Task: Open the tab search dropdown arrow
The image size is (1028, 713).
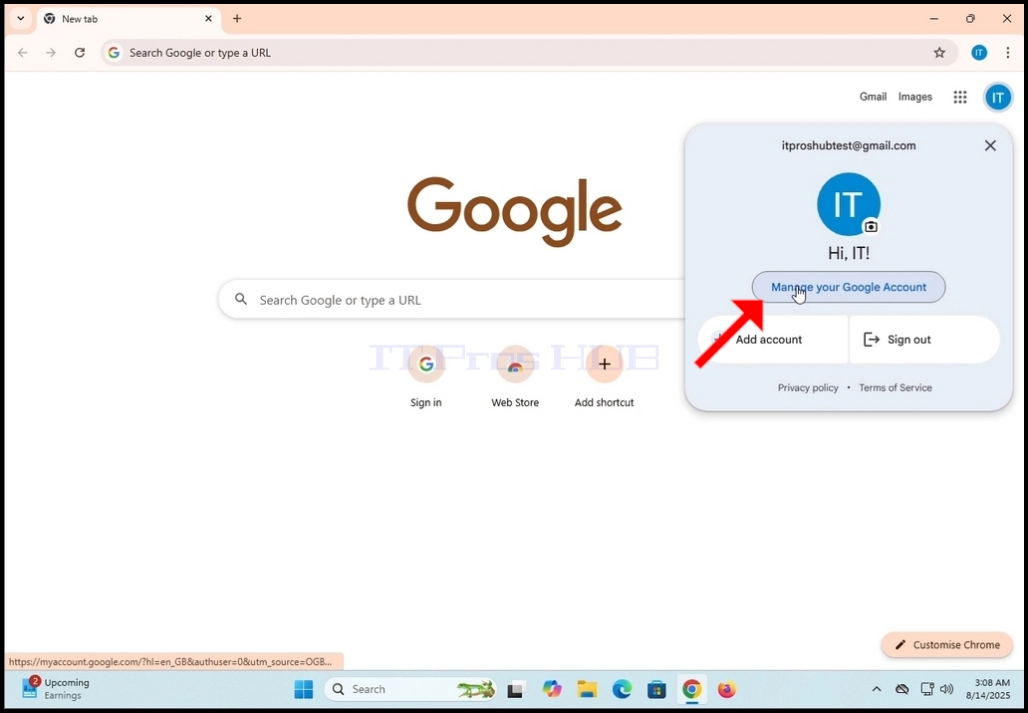Action: click(x=20, y=18)
